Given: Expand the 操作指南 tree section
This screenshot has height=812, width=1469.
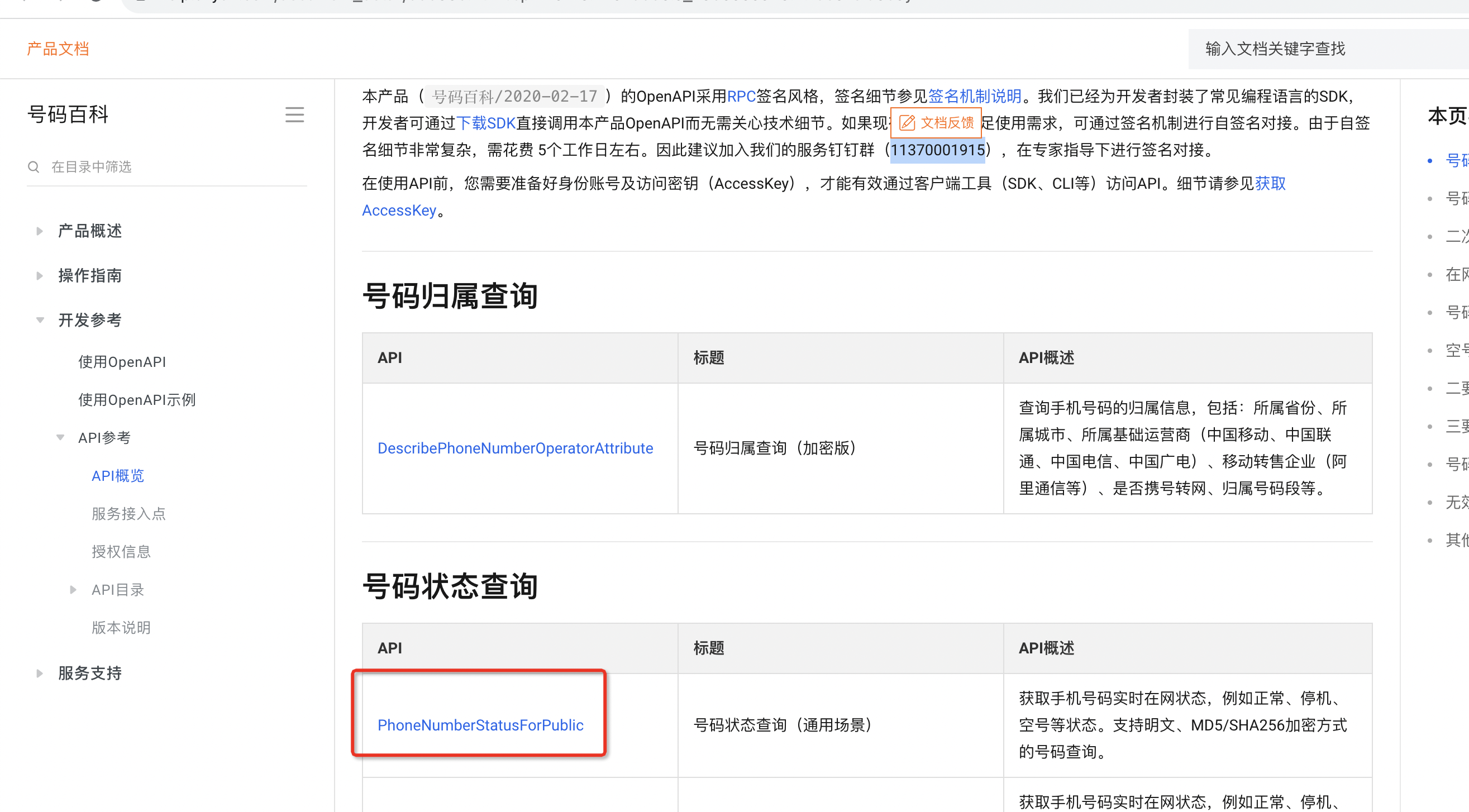Looking at the screenshot, I should pos(39,275).
